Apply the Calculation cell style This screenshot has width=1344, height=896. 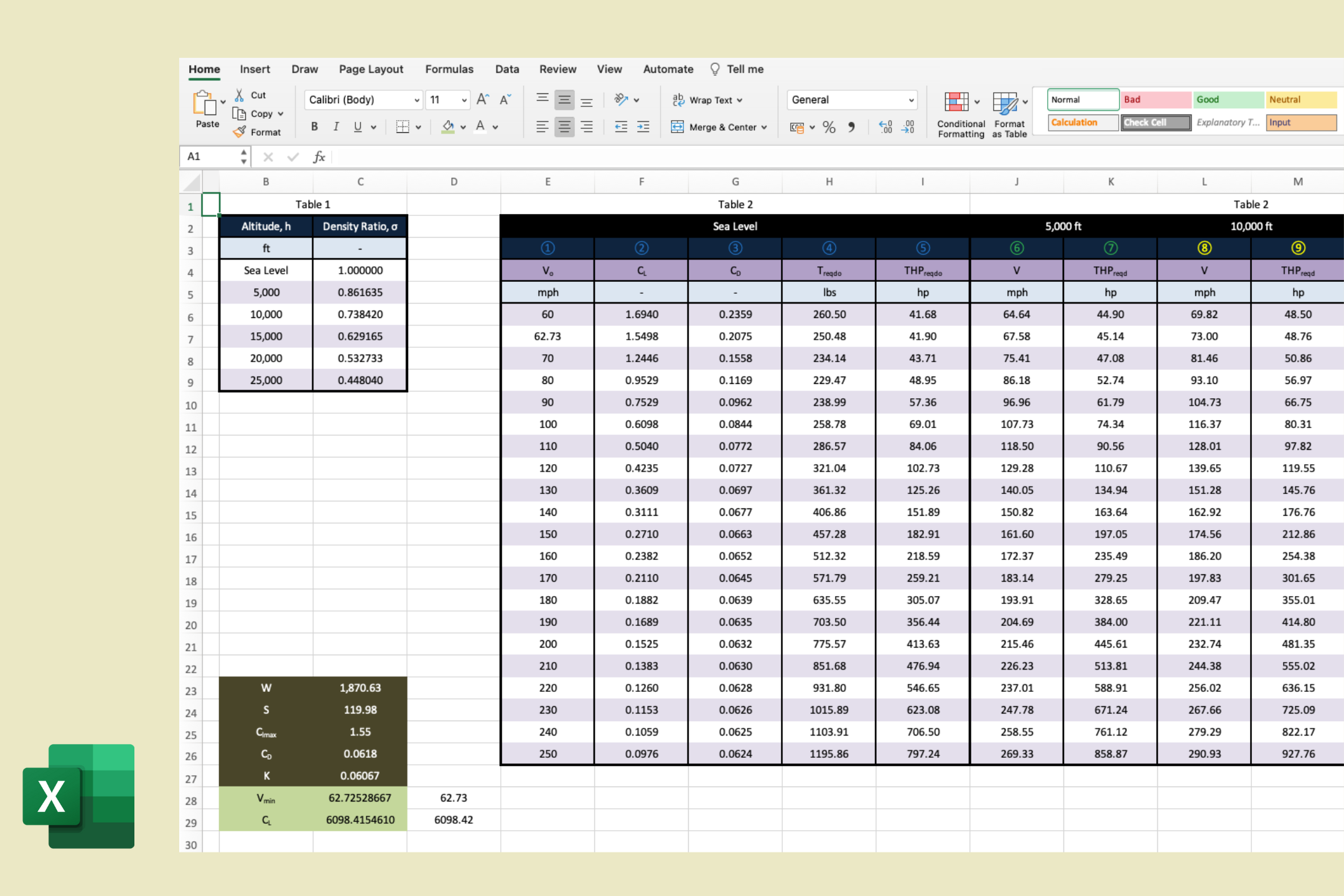pyautogui.click(x=1083, y=123)
